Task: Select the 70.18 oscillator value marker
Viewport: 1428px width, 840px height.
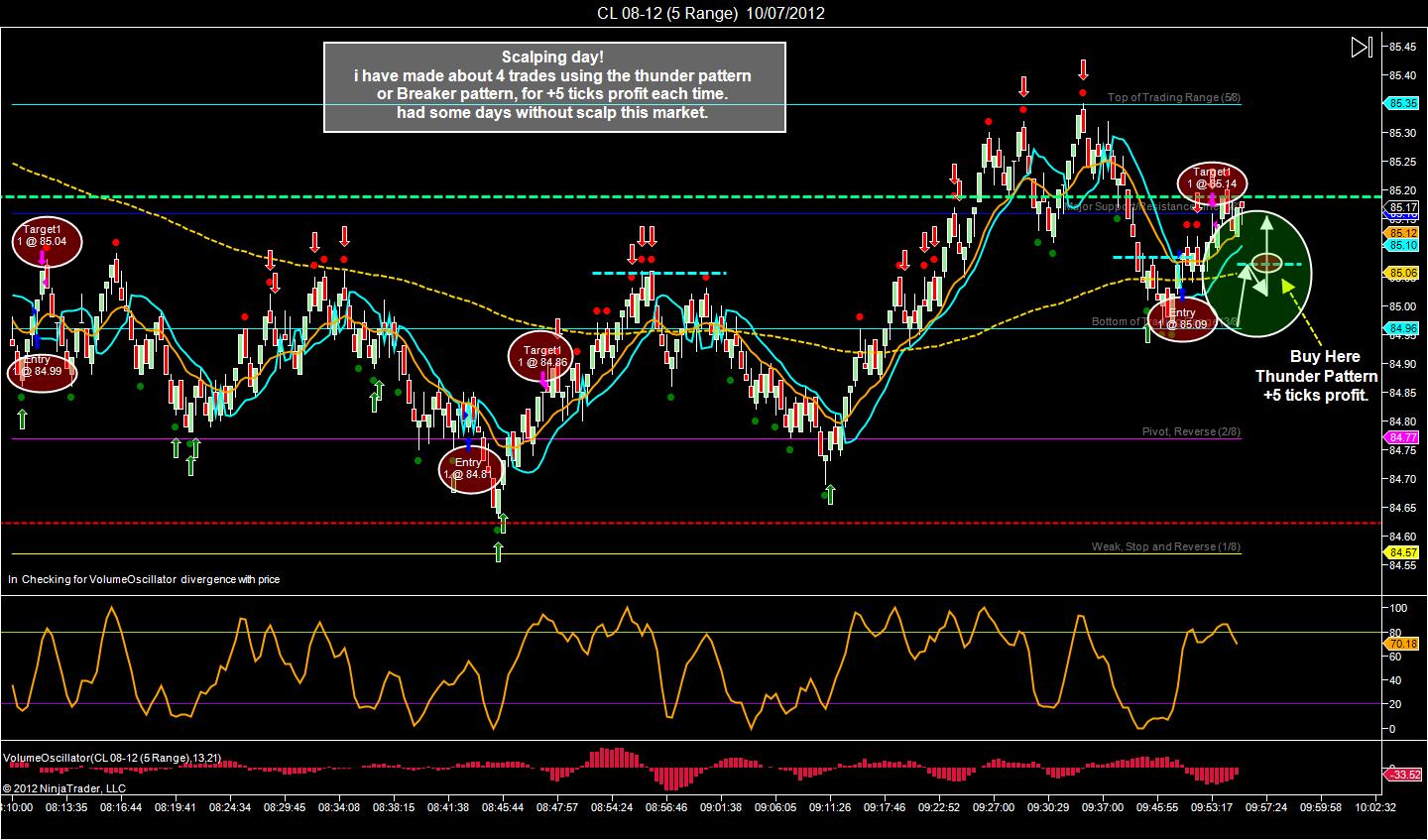Action: pos(1403,644)
